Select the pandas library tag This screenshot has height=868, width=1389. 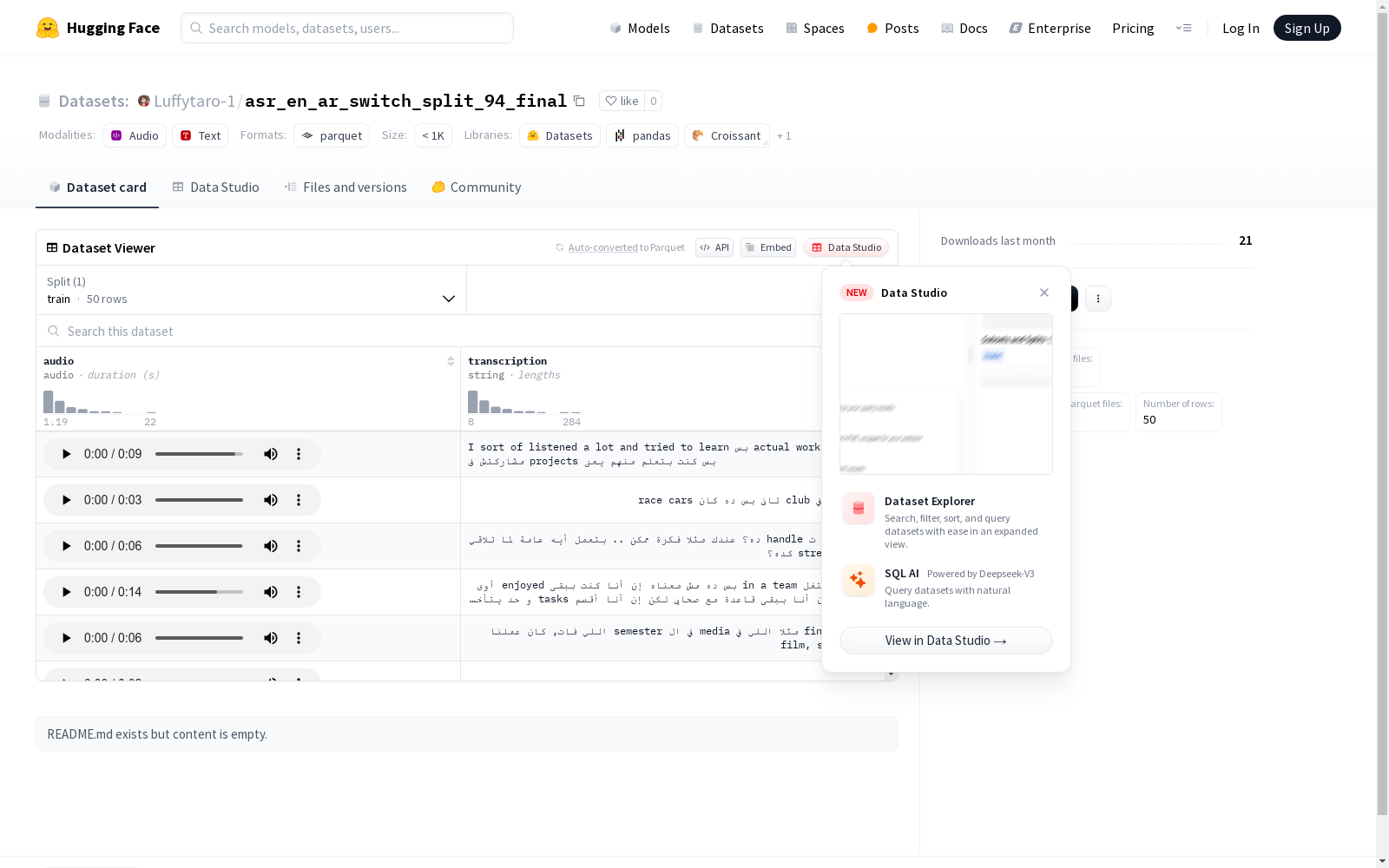pyautogui.click(x=642, y=135)
